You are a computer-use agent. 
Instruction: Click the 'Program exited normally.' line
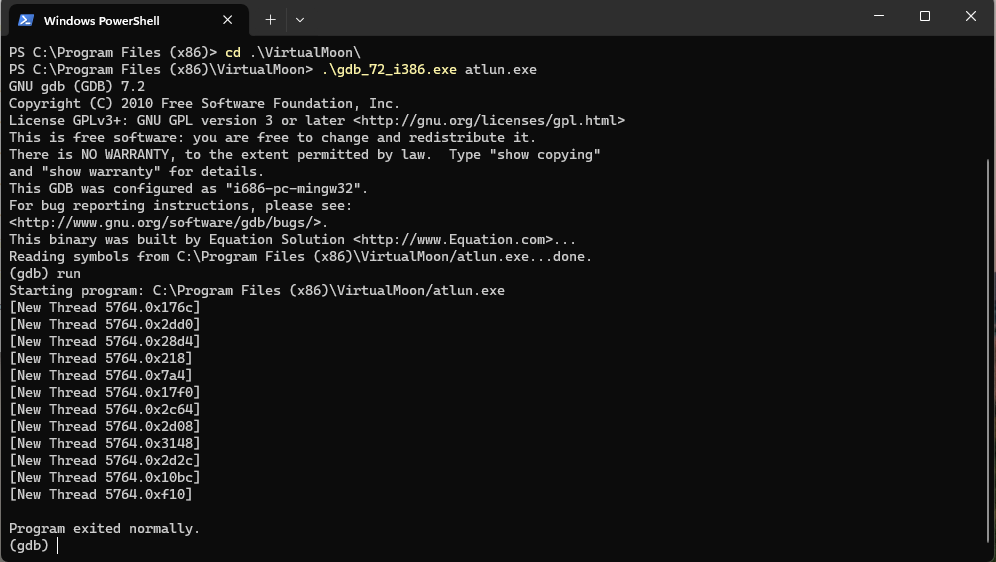click(x=105, y=529)
